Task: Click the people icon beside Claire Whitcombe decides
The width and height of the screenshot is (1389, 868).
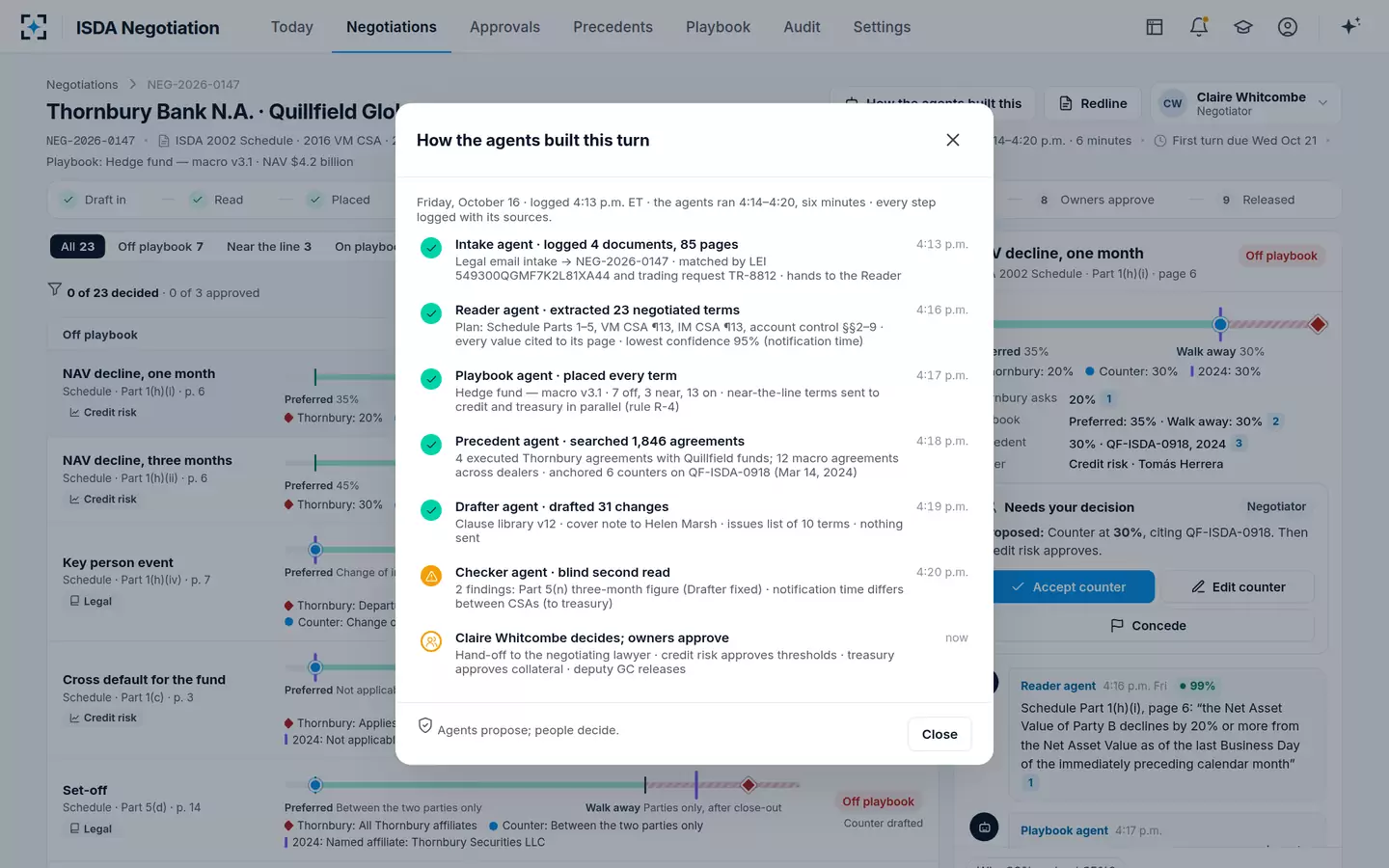Action: click(x=431, y=641)
